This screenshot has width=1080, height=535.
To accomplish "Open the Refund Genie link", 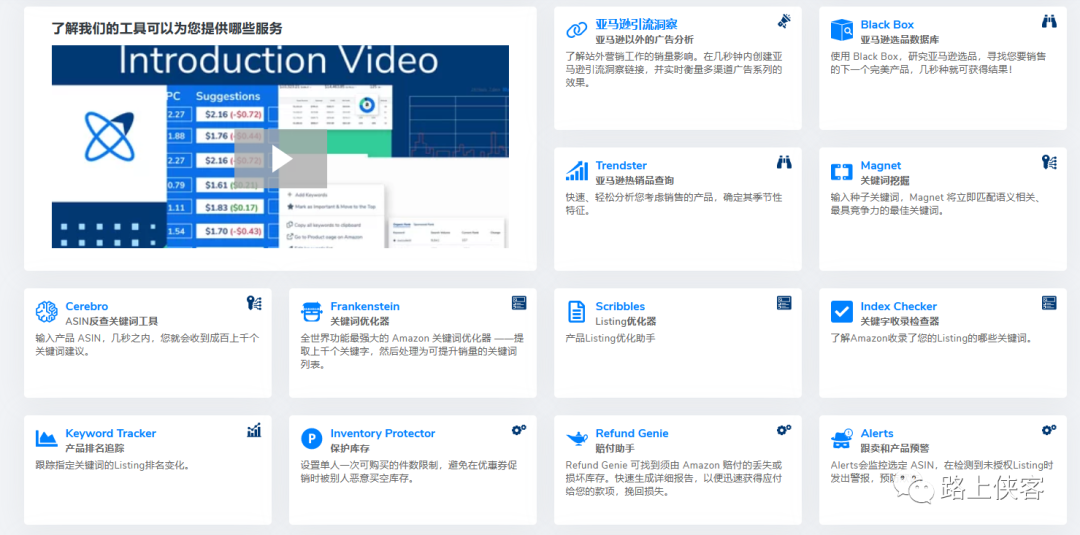I will click(632, 433).
